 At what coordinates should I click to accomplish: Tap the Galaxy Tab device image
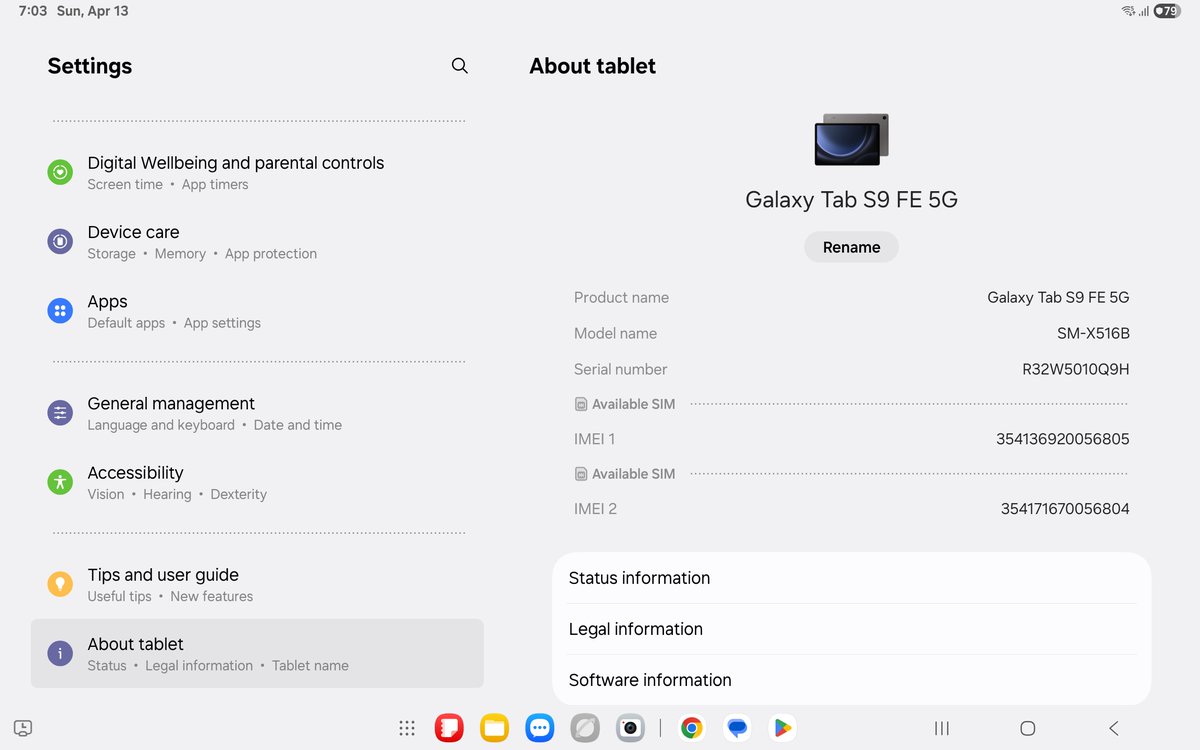(x=852, y=139)
